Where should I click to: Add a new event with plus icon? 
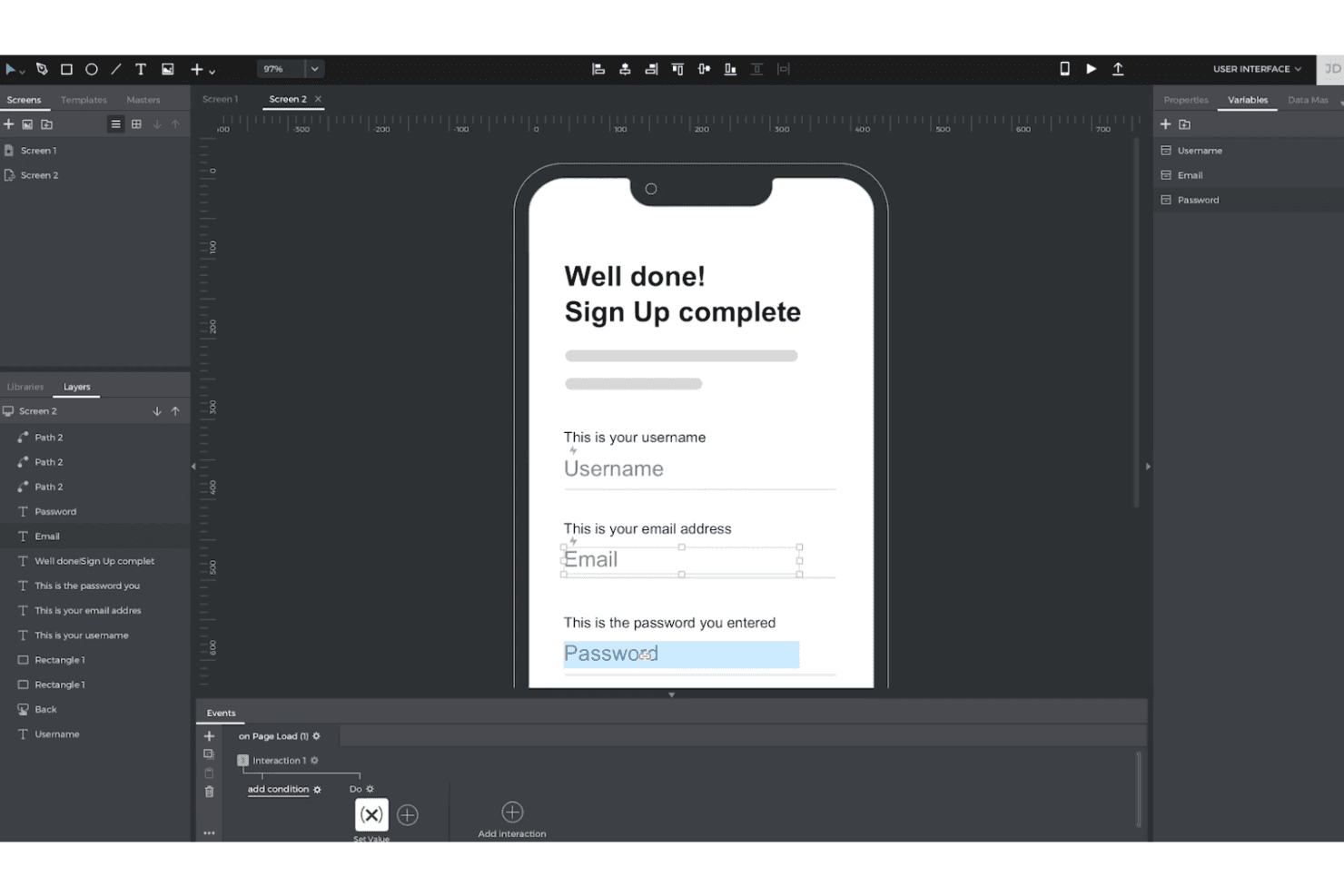tap(209, 736)
